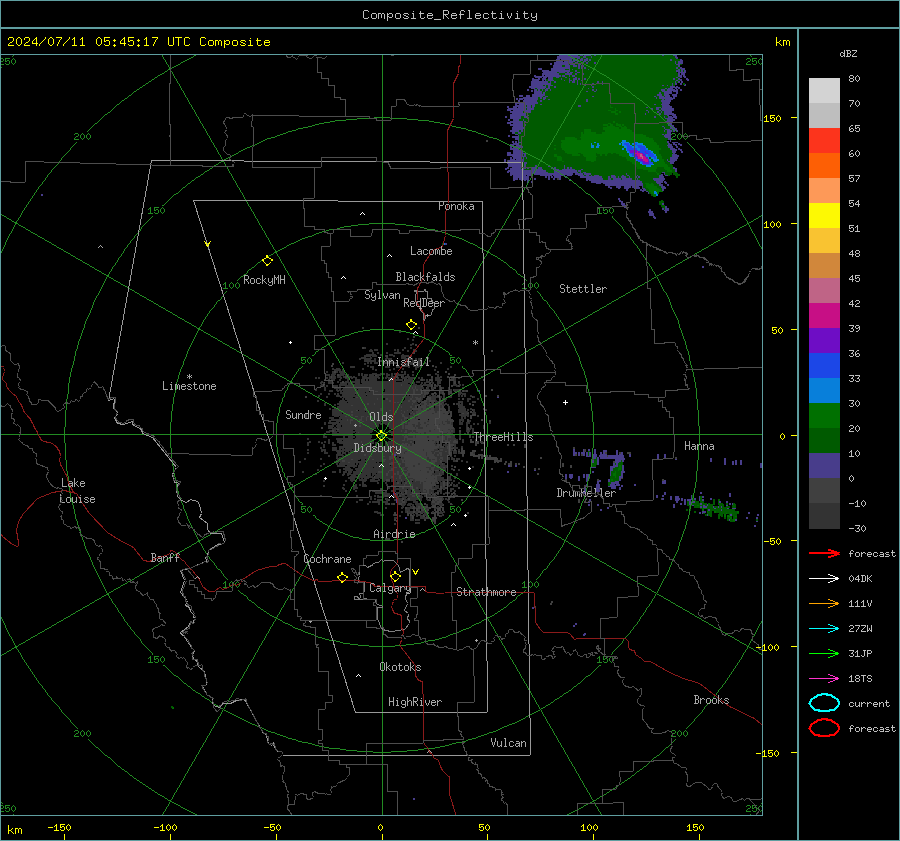This screenshot has width=900, height=841.
Task: Select the magenta 18TS arrow icon
Action: [824, 679]
